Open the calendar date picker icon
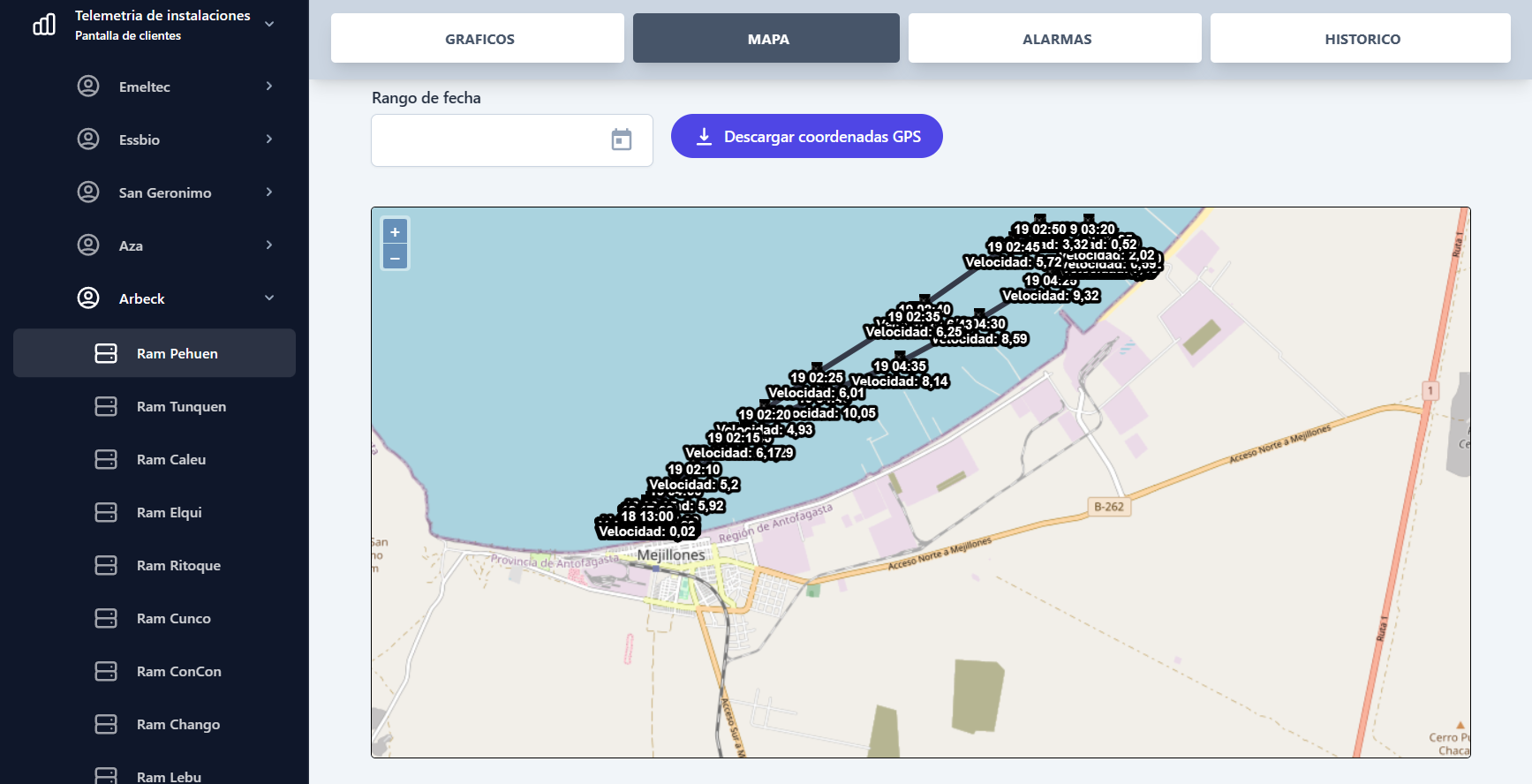Image resolution: width=1532 pixels, height=784 pixels. [622, 139]
